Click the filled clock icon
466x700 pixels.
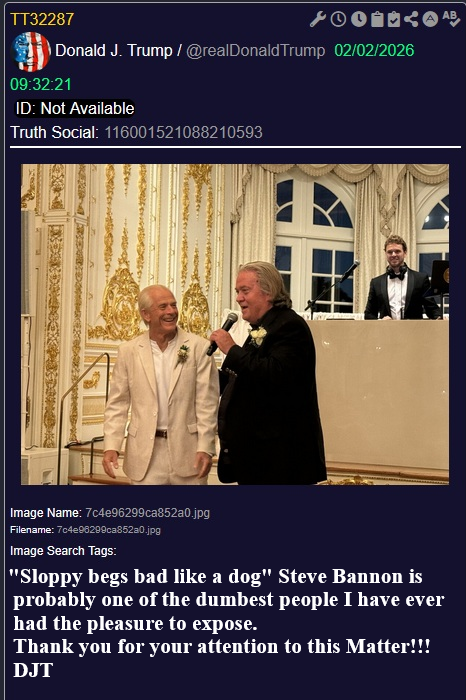pyautogui.click(x=359, y=19)
